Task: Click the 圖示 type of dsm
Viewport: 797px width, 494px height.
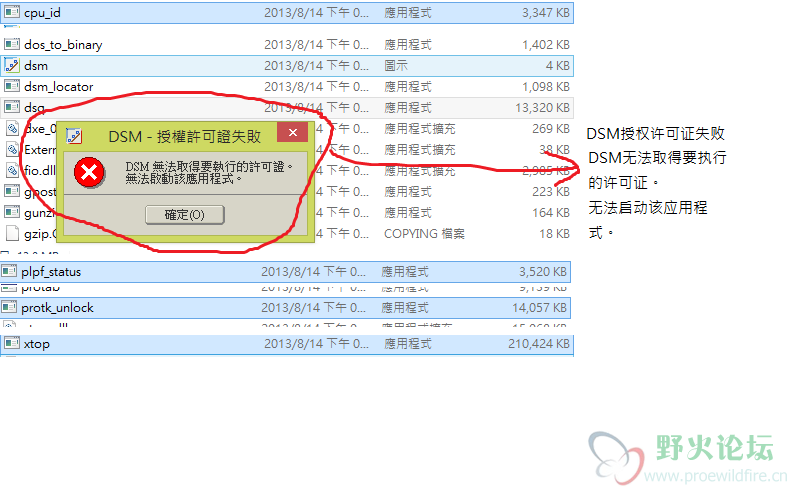Action: (396, 66)
